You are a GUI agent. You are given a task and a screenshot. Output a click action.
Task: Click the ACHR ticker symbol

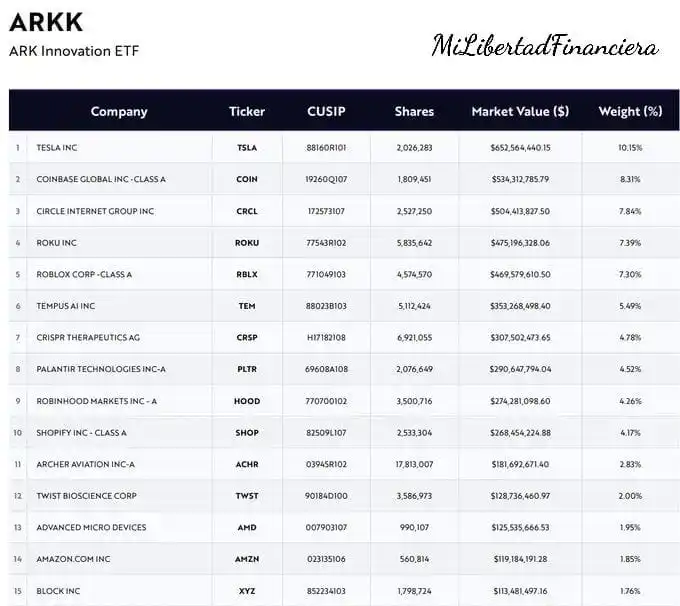[x=247, y=465]
